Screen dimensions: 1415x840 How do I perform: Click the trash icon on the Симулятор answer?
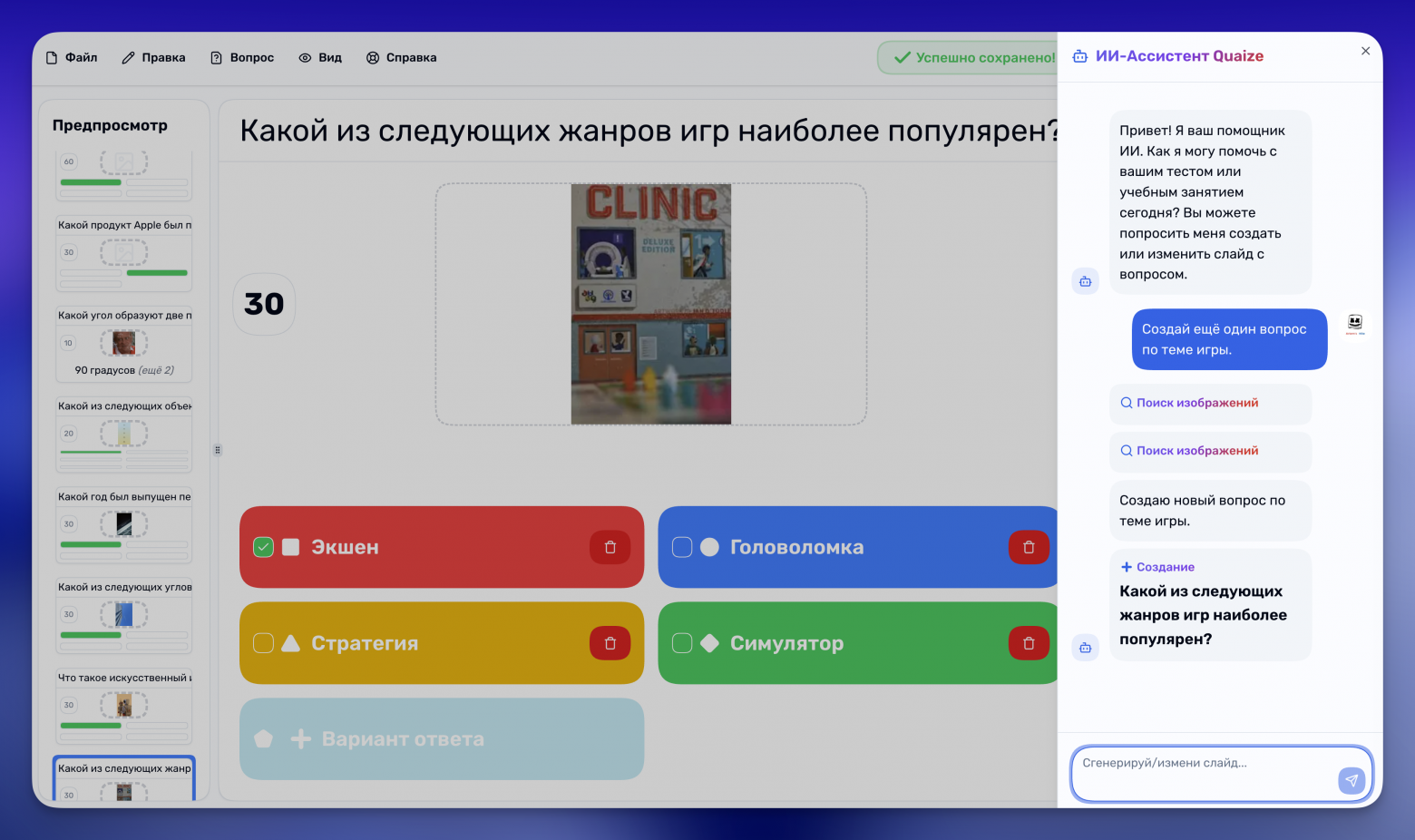coord(1028,643)
